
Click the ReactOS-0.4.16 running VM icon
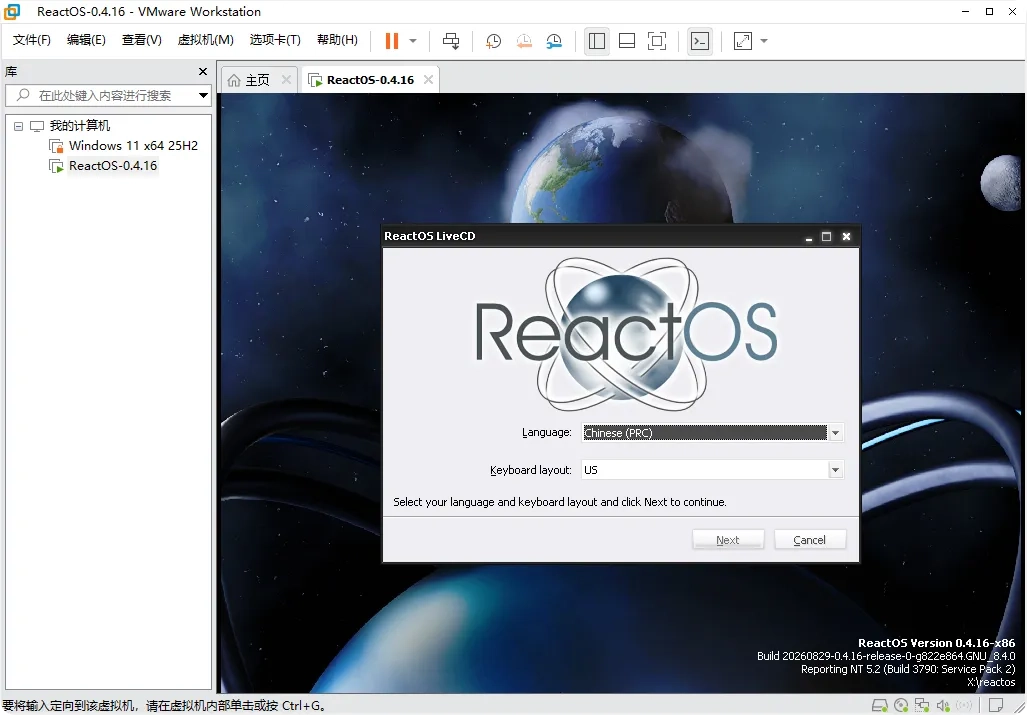point(56,166)
